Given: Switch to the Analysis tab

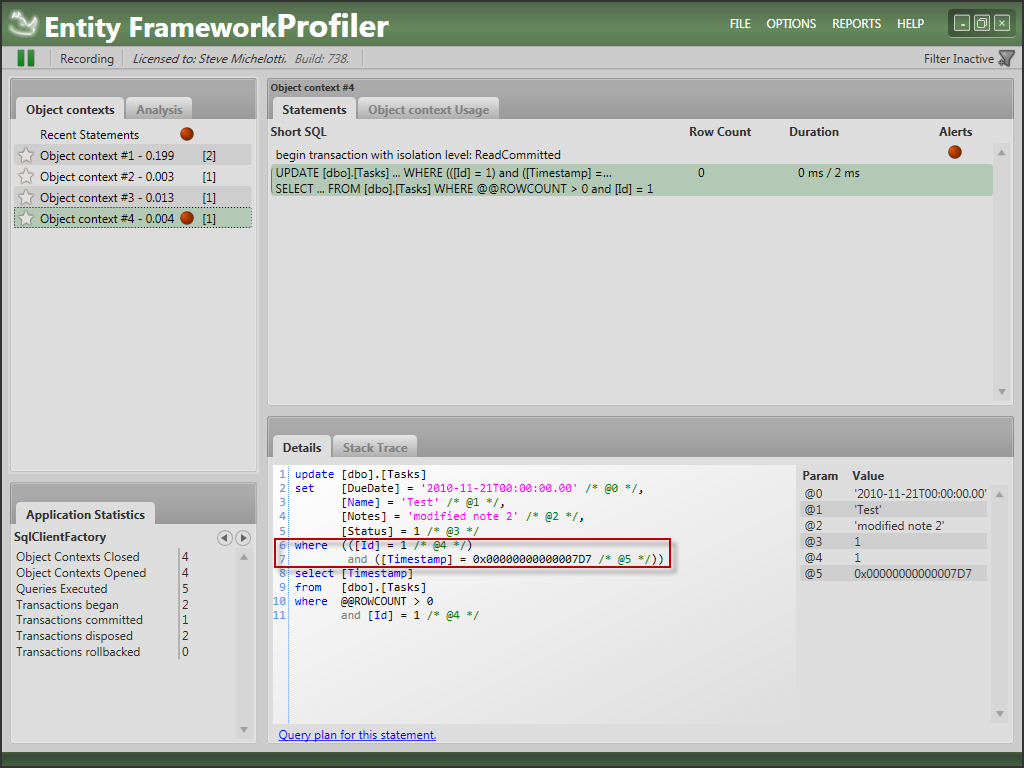Looking at the screenshot, I should pos(159,109).
